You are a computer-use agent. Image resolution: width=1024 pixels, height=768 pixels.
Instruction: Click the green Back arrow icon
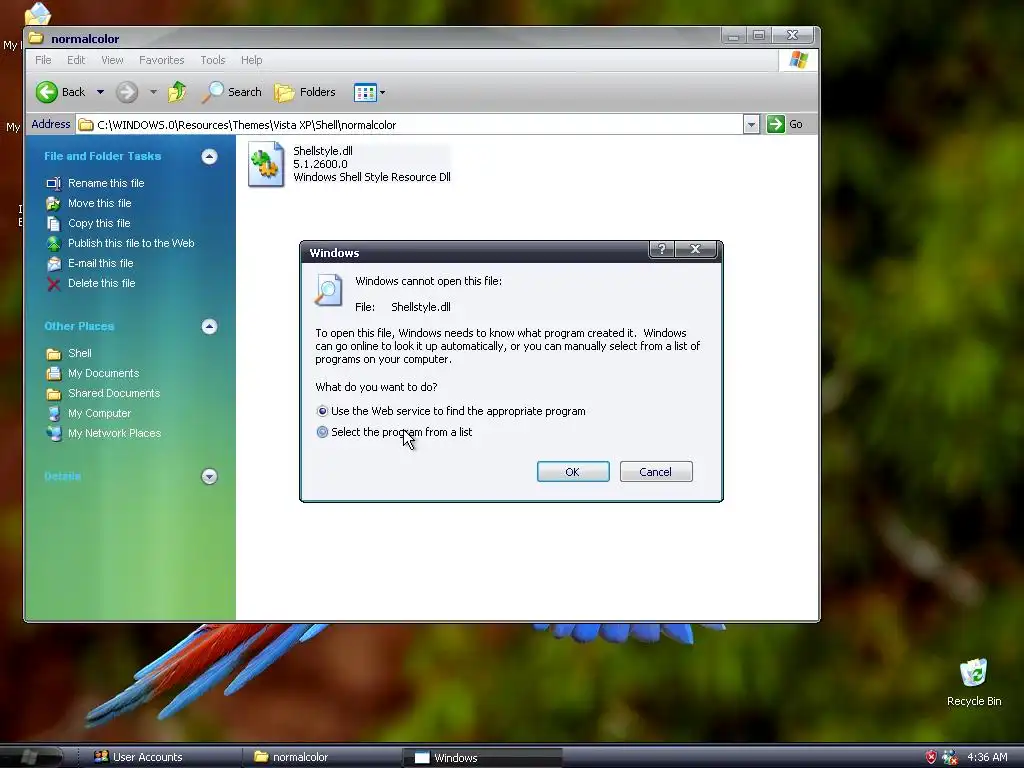pos(46,92)
